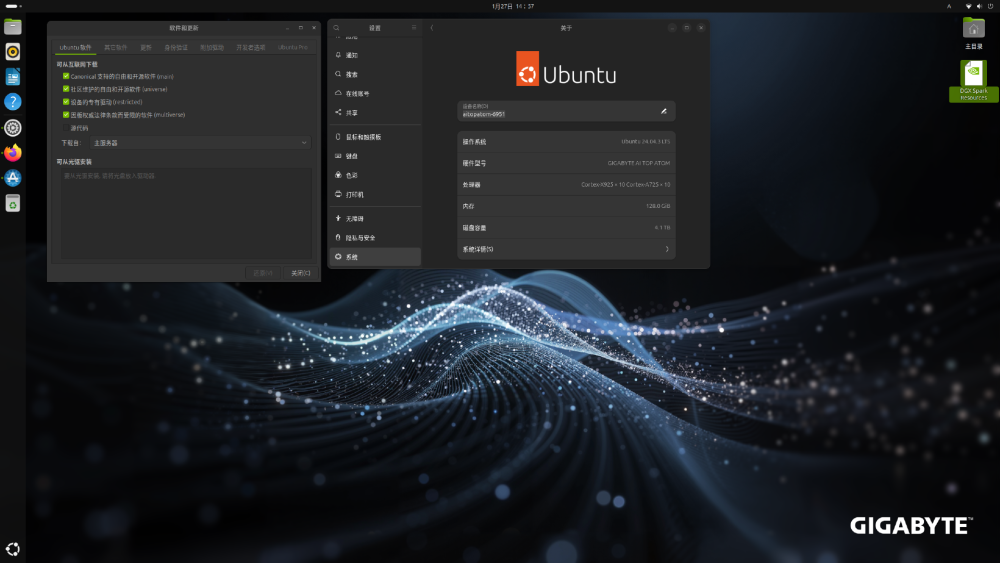Launch Files from the dock
Screen dimensions: 1000x563
[x=13, y=27]
